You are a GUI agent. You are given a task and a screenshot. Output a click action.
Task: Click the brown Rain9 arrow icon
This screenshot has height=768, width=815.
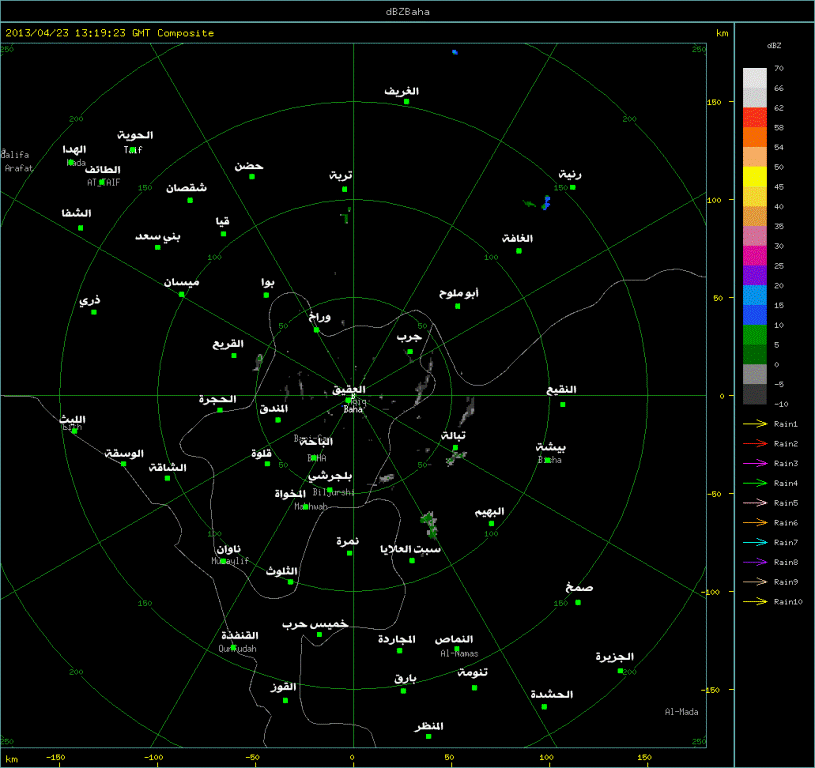(x=755, y=582)
